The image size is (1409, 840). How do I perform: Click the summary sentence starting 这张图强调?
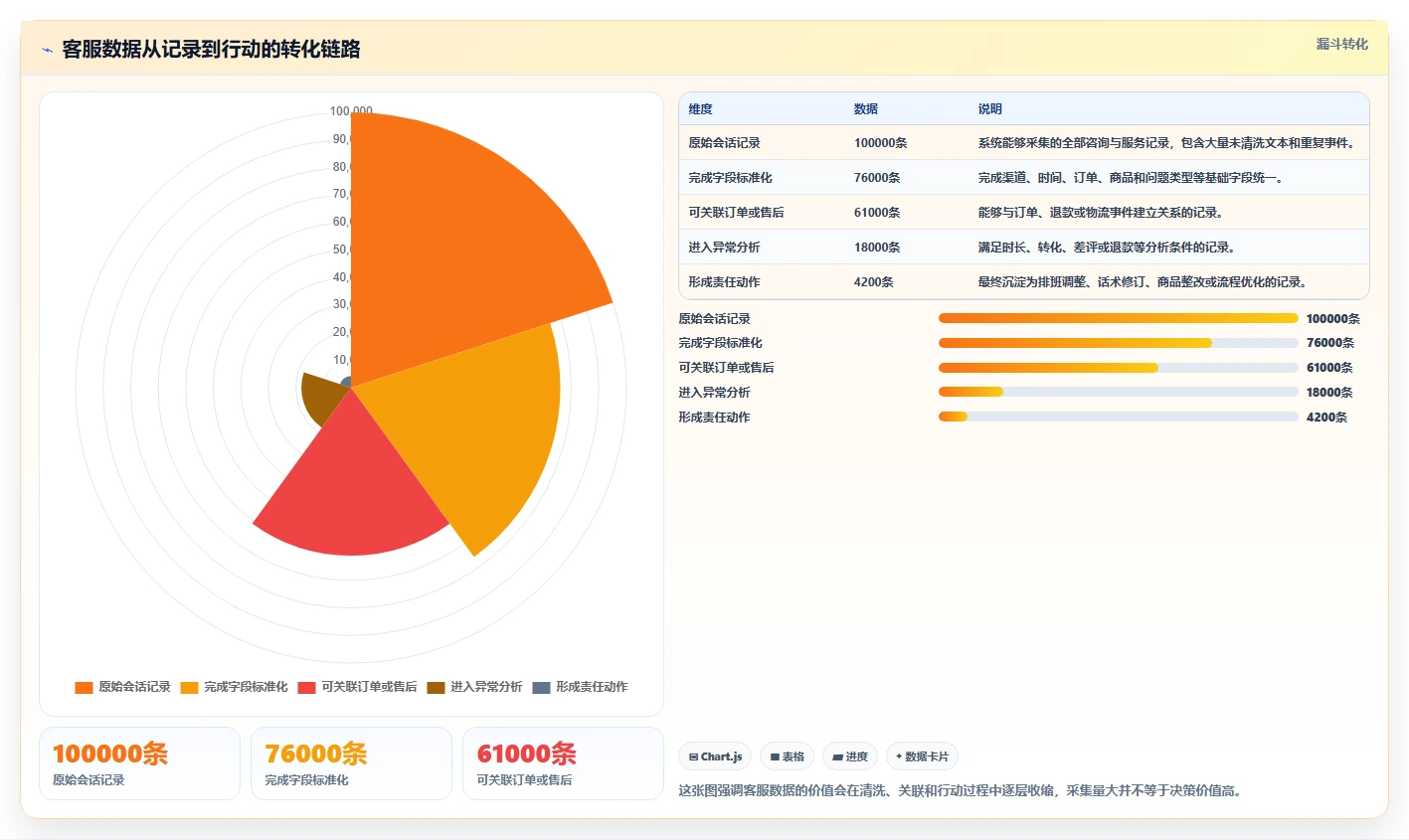[960, 791]
